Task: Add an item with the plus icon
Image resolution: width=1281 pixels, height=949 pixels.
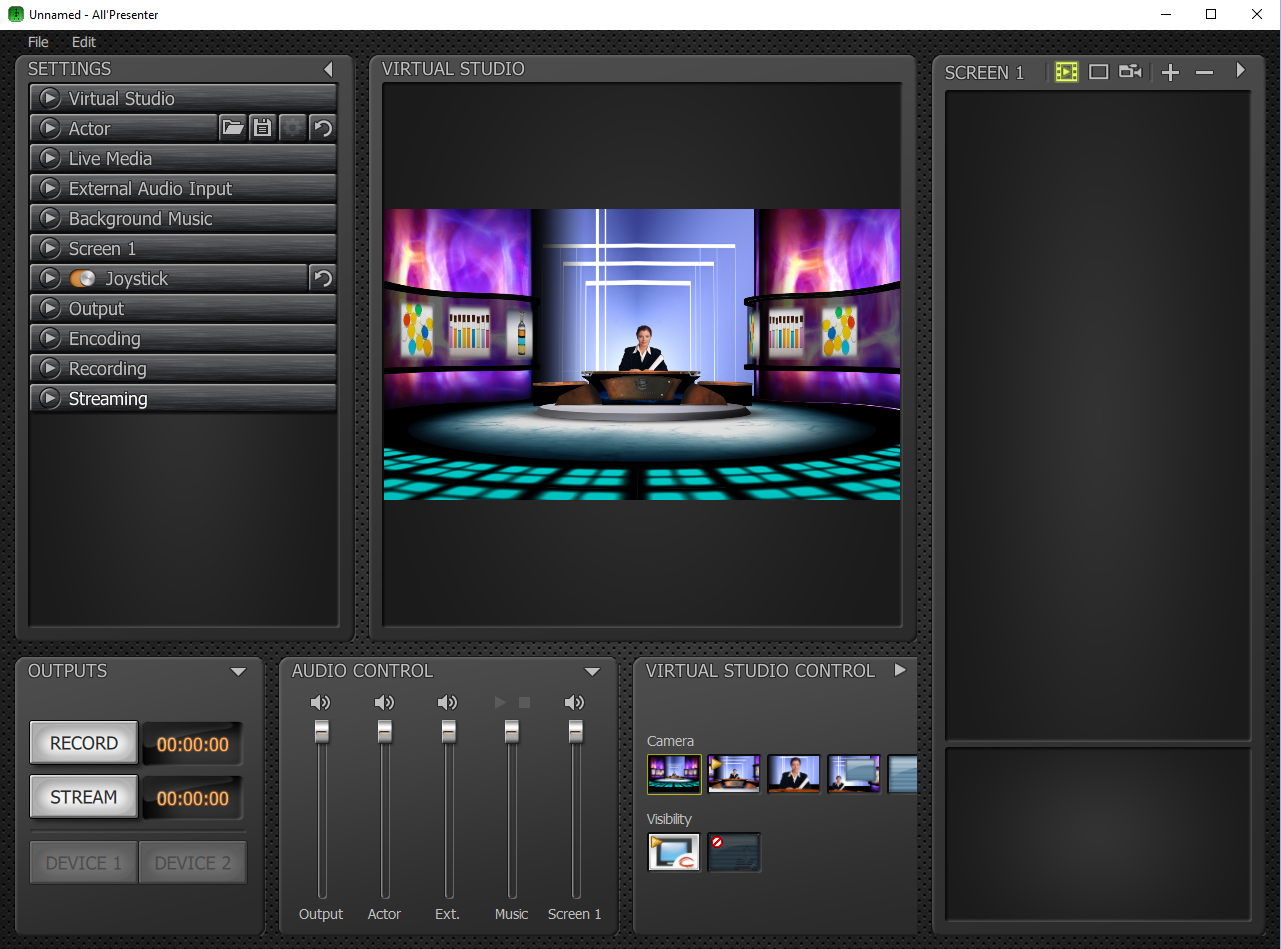Action: pyautogui.click(x=1170, y=72)
